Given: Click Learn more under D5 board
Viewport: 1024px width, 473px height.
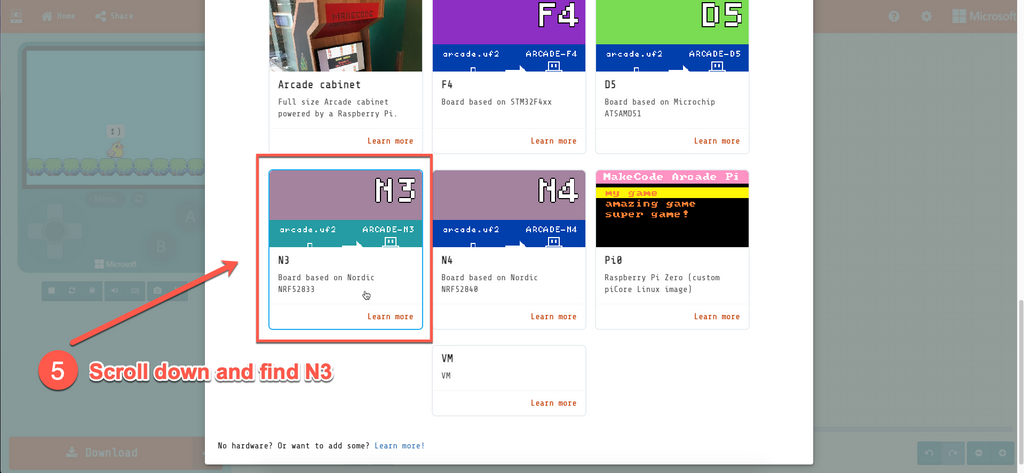Looking at the screenshot, I should coord(717,141).
